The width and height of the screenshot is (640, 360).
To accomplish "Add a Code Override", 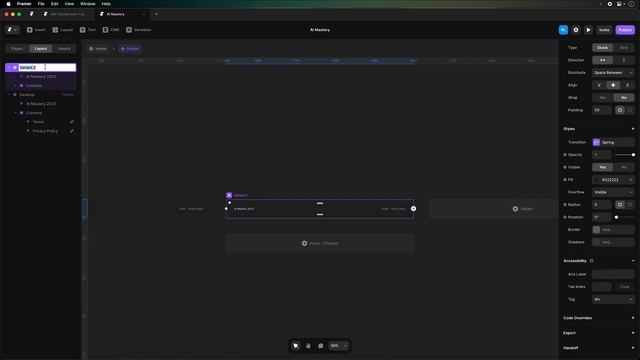I will coord(633,318).
